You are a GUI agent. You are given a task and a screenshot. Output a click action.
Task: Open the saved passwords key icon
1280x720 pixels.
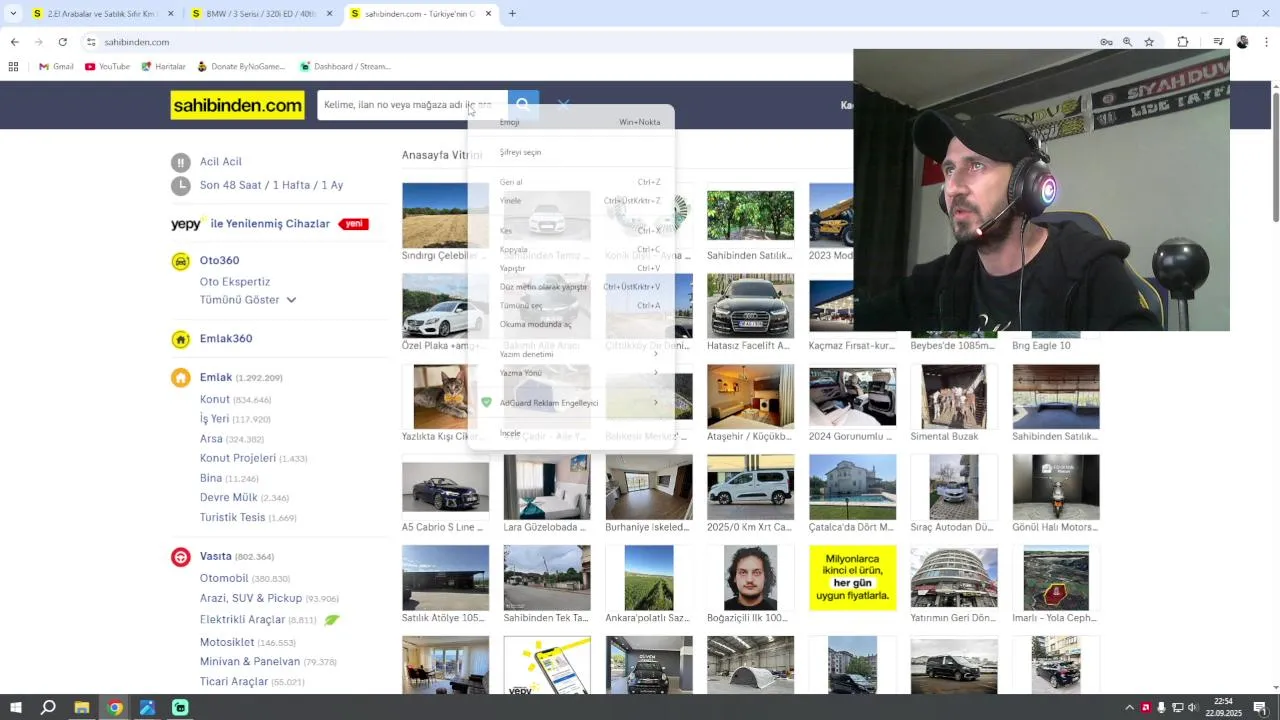tap(1106, 42)
